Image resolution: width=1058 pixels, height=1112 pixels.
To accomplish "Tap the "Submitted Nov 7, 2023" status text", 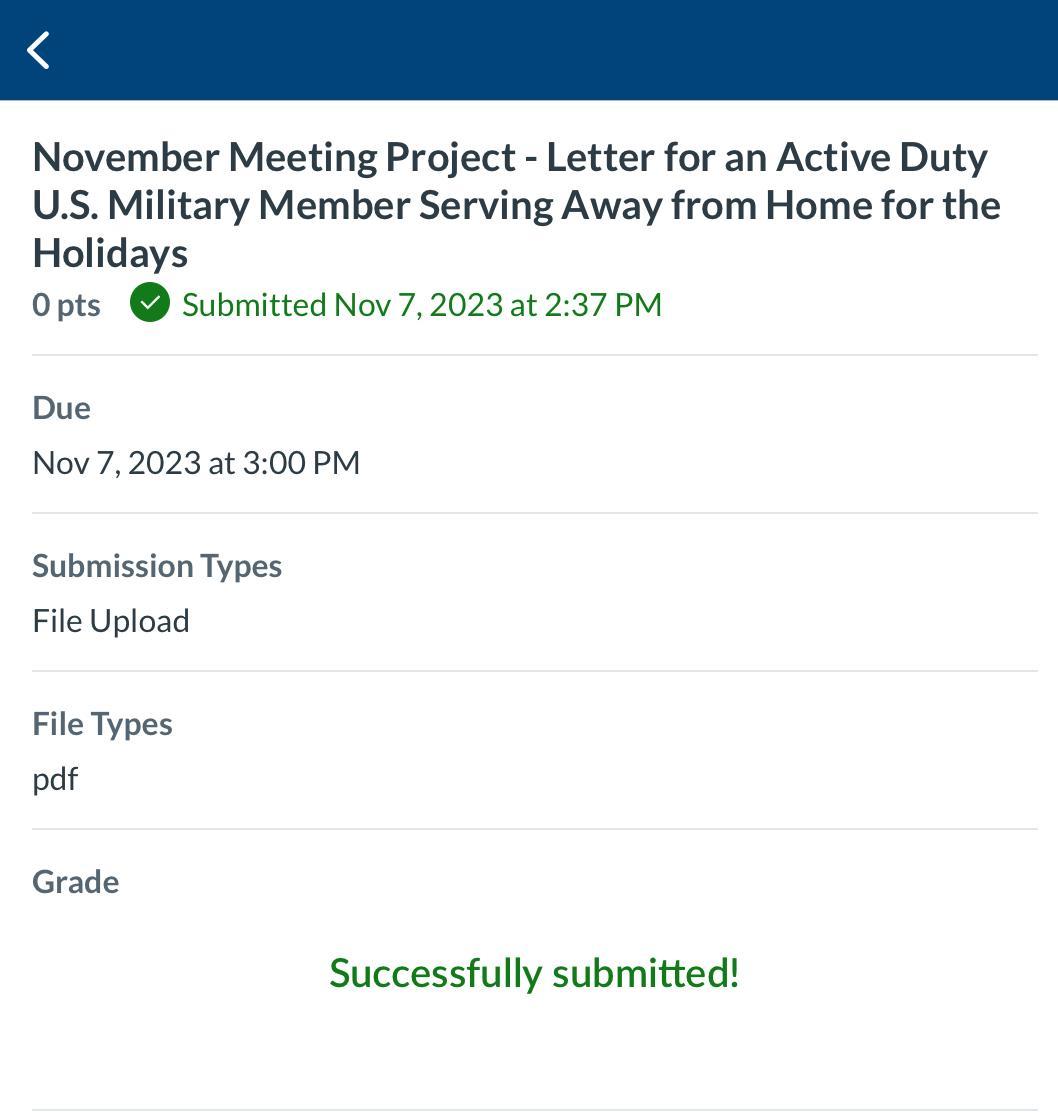I will (421, 304).
